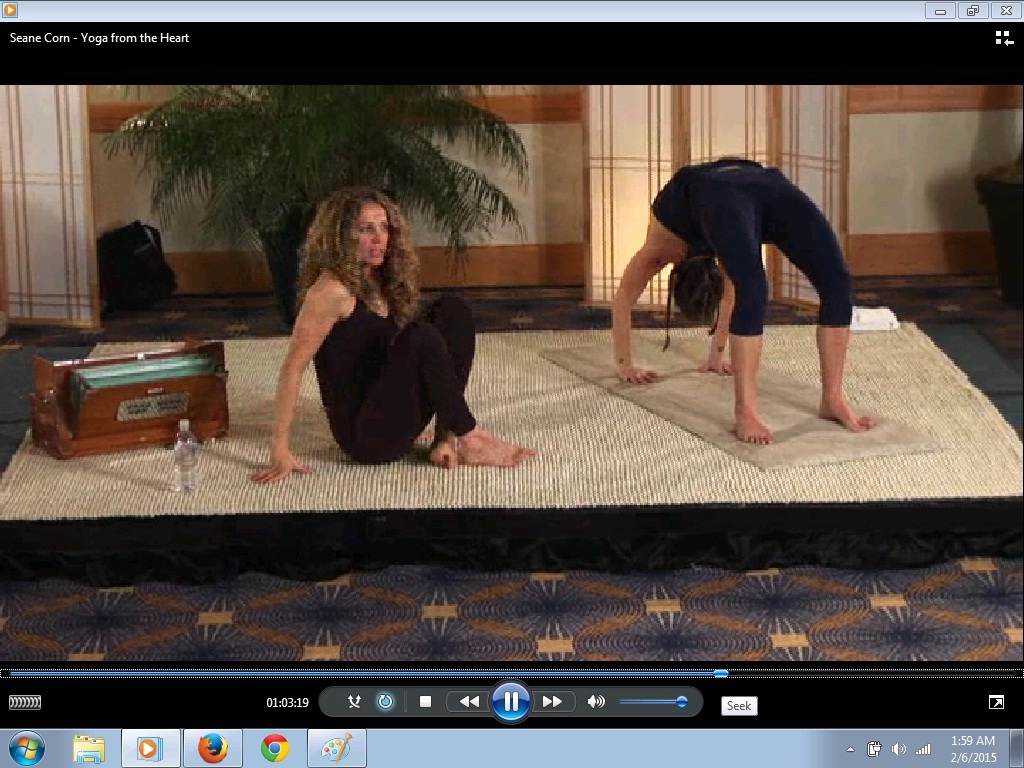Click the rewind previous button

(x=469, y=702)
